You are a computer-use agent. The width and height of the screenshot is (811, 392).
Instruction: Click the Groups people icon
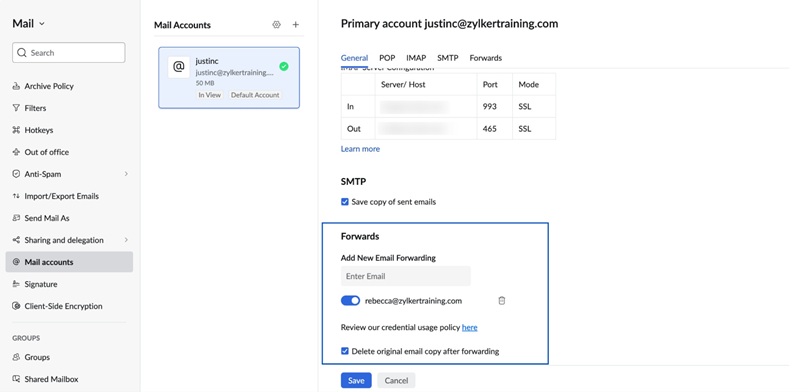coord(16,357)
